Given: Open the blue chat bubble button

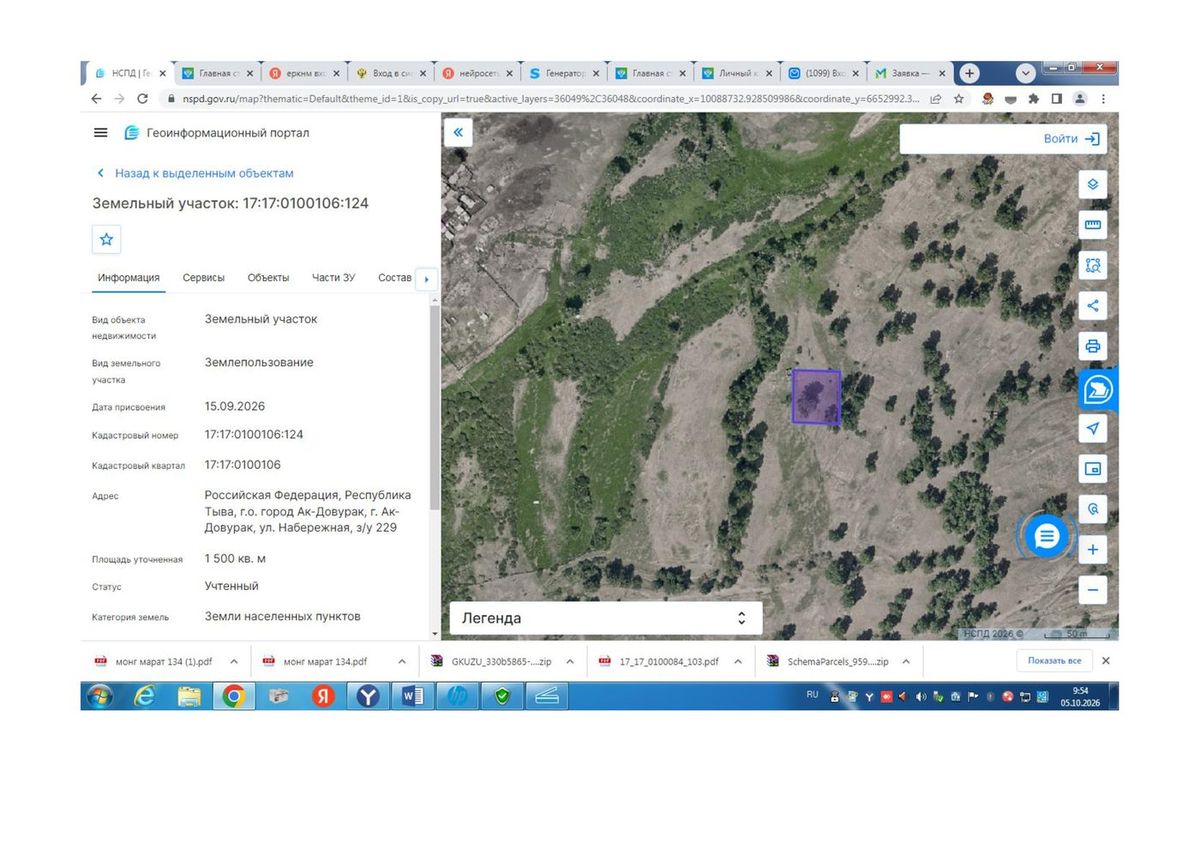Looking at the screenshot, I should (x=1047, y=537).
